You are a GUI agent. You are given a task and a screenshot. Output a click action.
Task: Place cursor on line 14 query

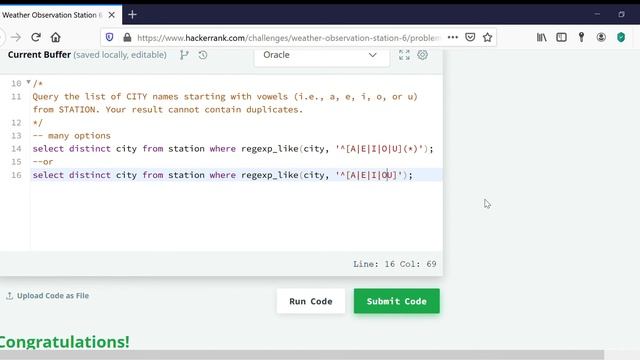233,149
